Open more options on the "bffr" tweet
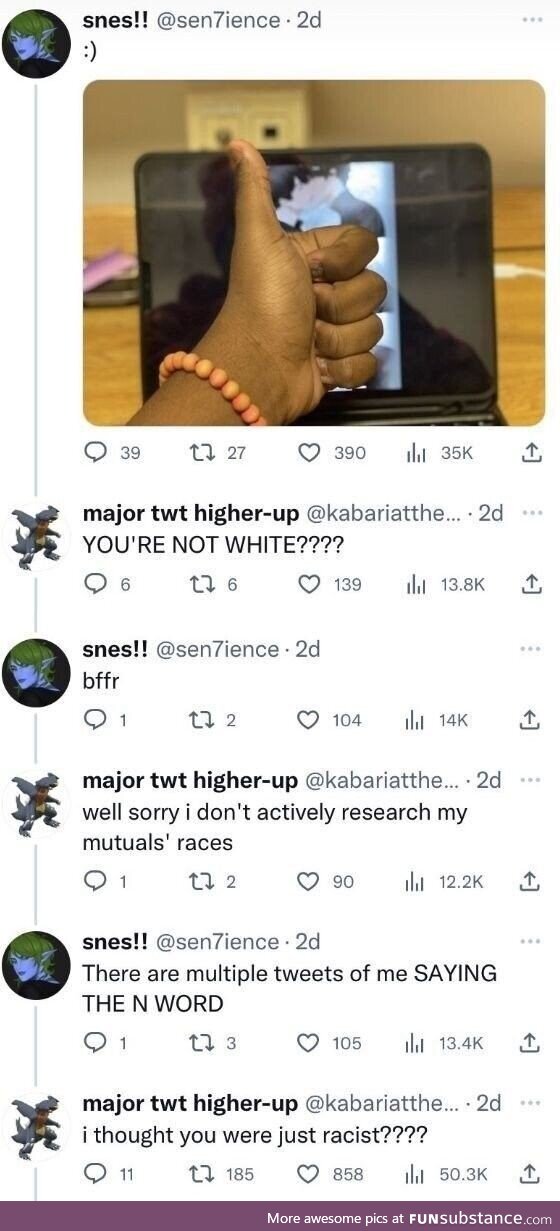 coord(530,647)
